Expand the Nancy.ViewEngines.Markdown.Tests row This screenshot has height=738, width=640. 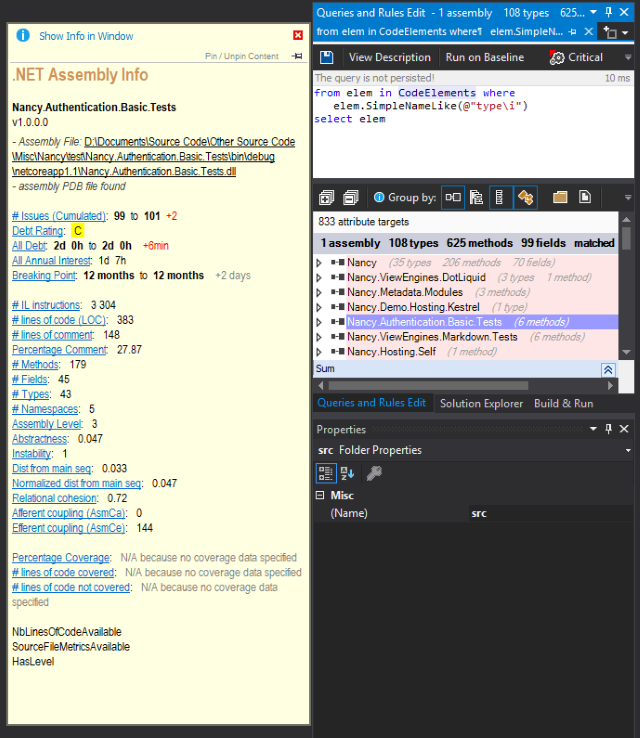(319, 337)
